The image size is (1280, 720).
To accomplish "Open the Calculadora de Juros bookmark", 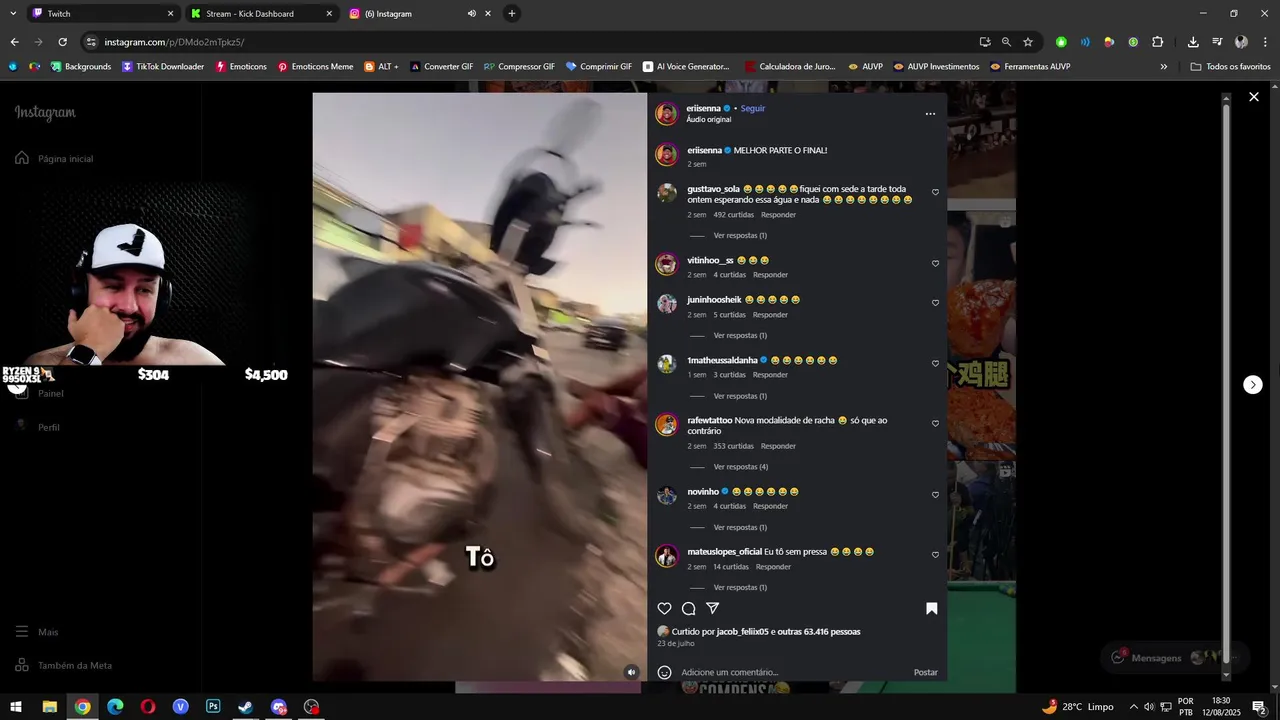I will (790, 67).
